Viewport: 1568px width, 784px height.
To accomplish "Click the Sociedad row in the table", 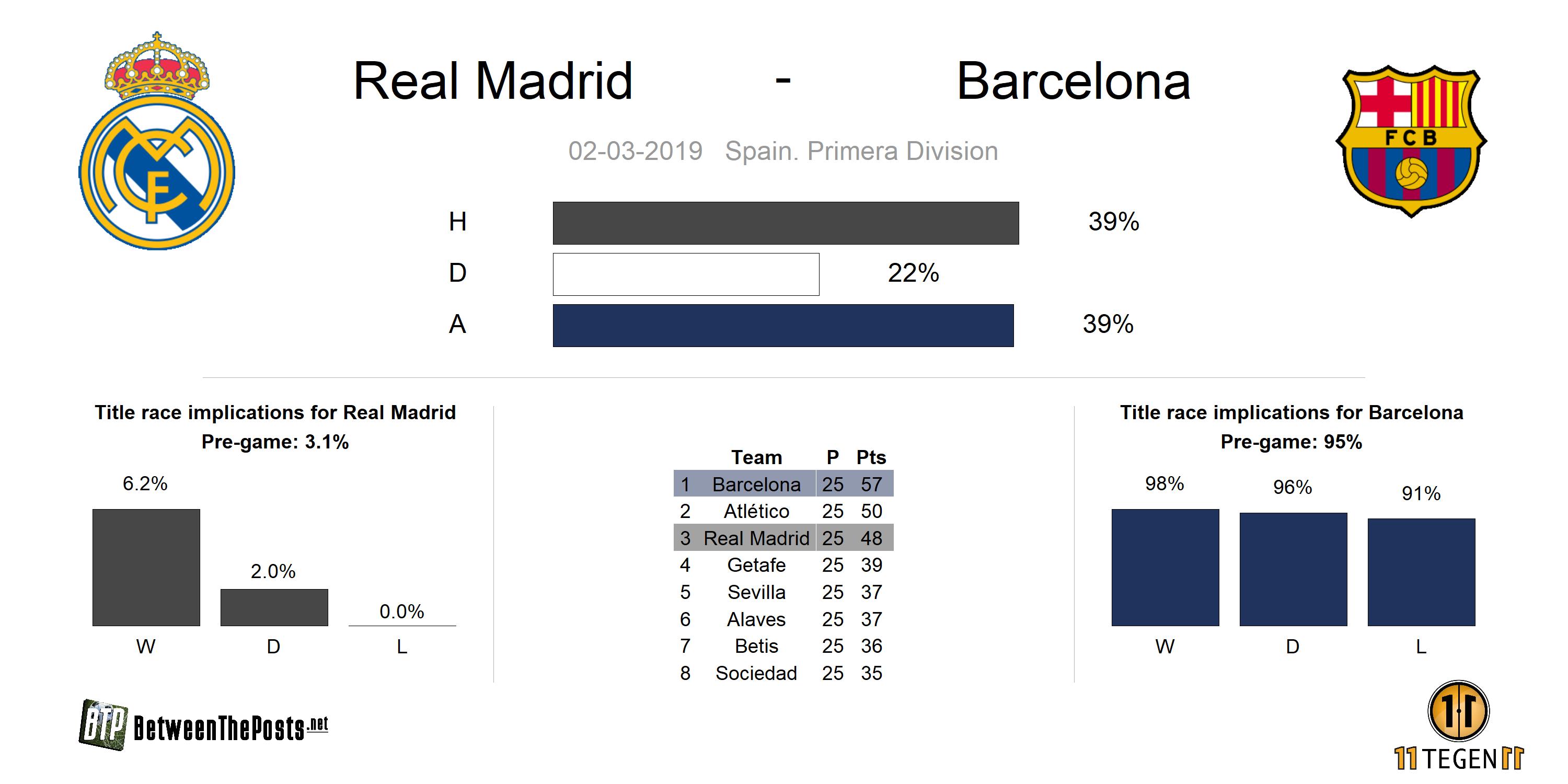I will [x=783, y=673].
